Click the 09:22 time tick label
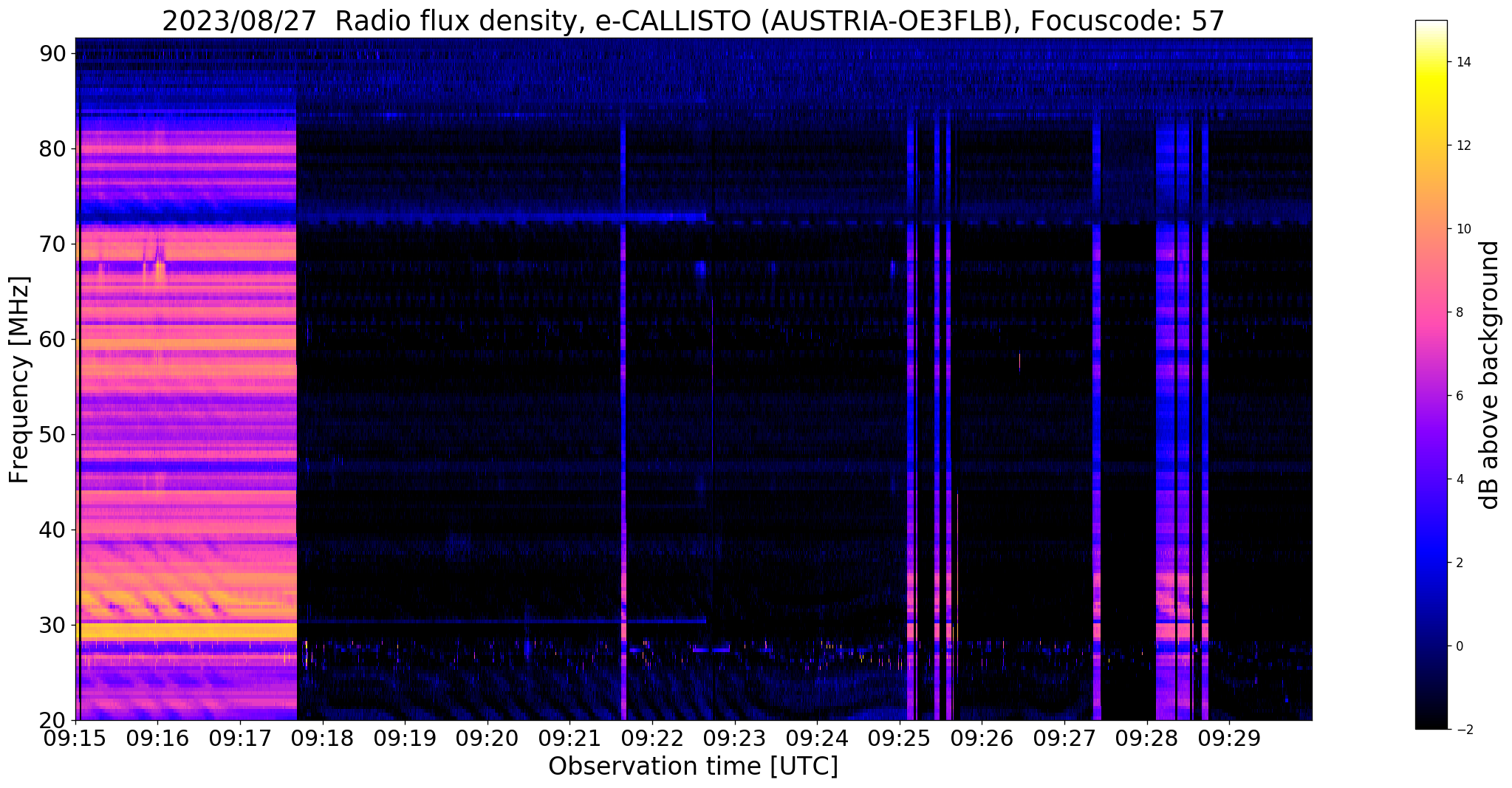The image size is (1512, 788). [x=652, y=739]
